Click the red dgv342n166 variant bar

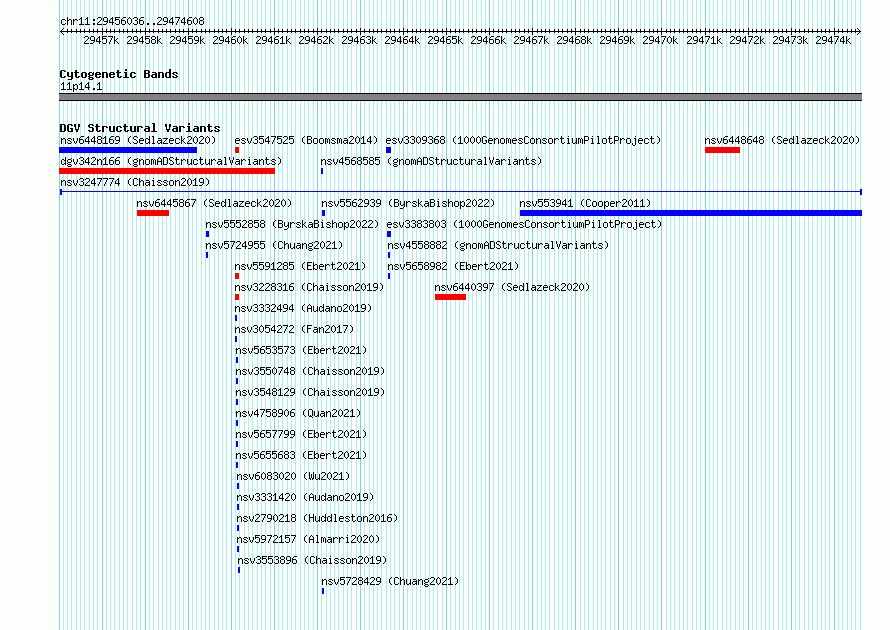coord(167,171)
